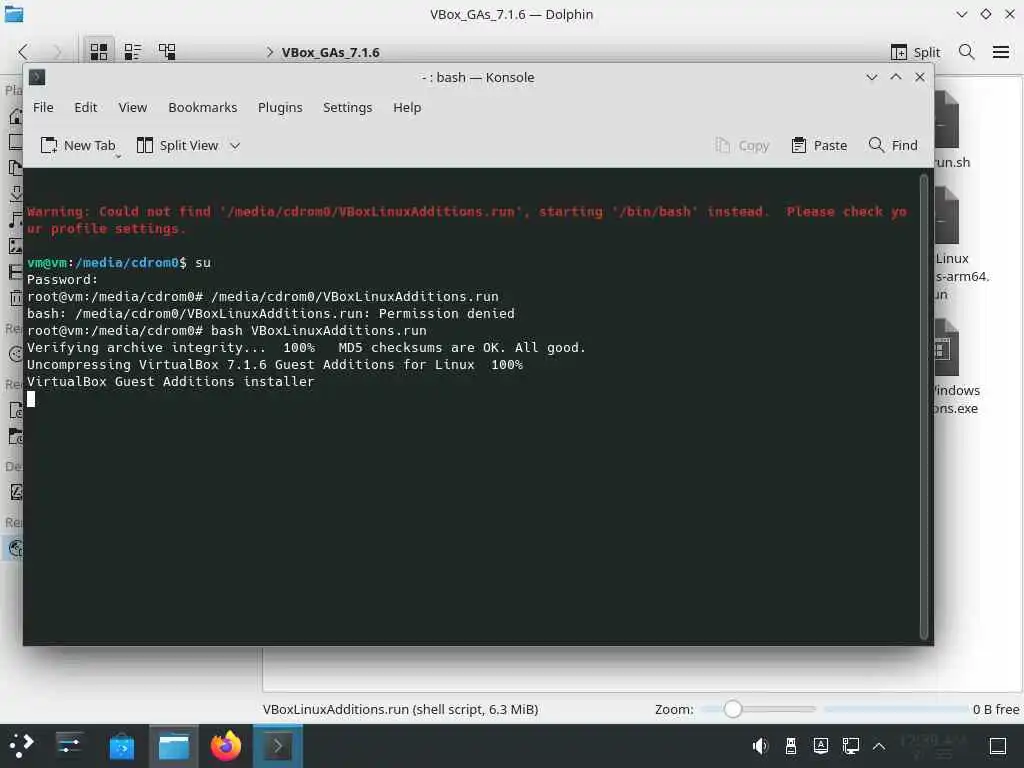Click the Konsole vertical scrollbar
The image size is (1024, 768).
[923, 406]
